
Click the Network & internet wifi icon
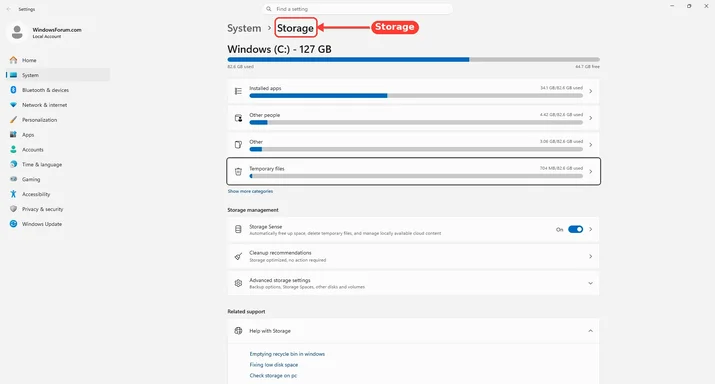pyautogui.click(x=13, y=105)
